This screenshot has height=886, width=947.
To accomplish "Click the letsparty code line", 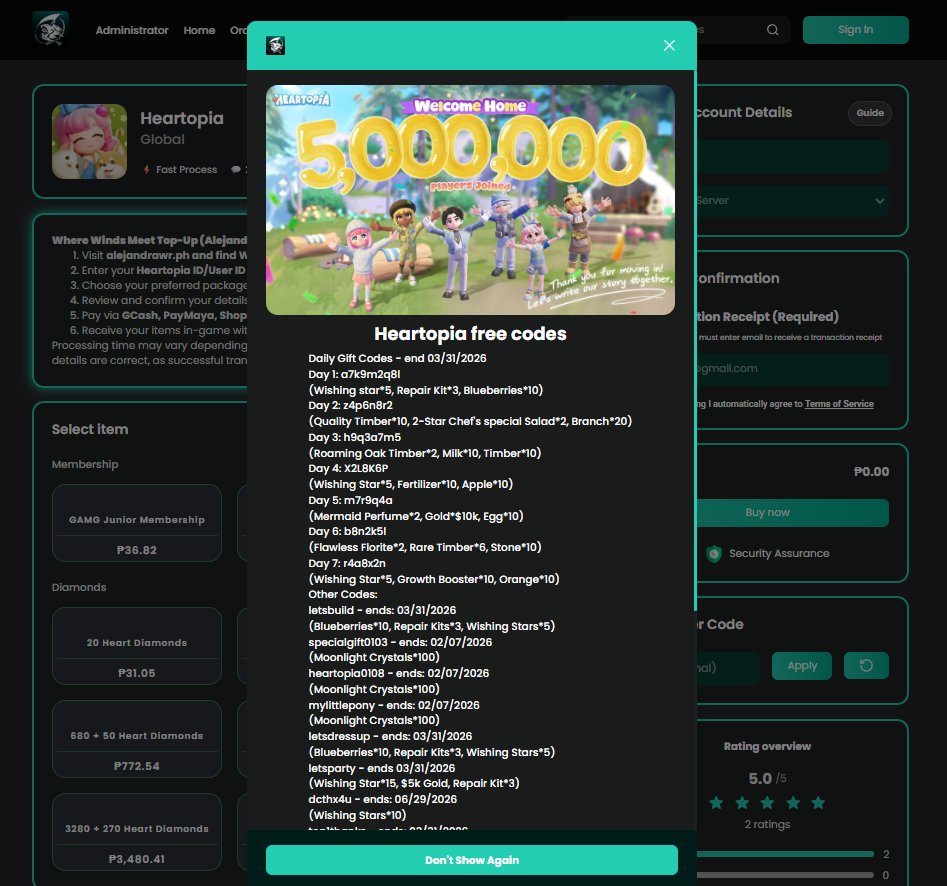I will [x=382, y=768].
